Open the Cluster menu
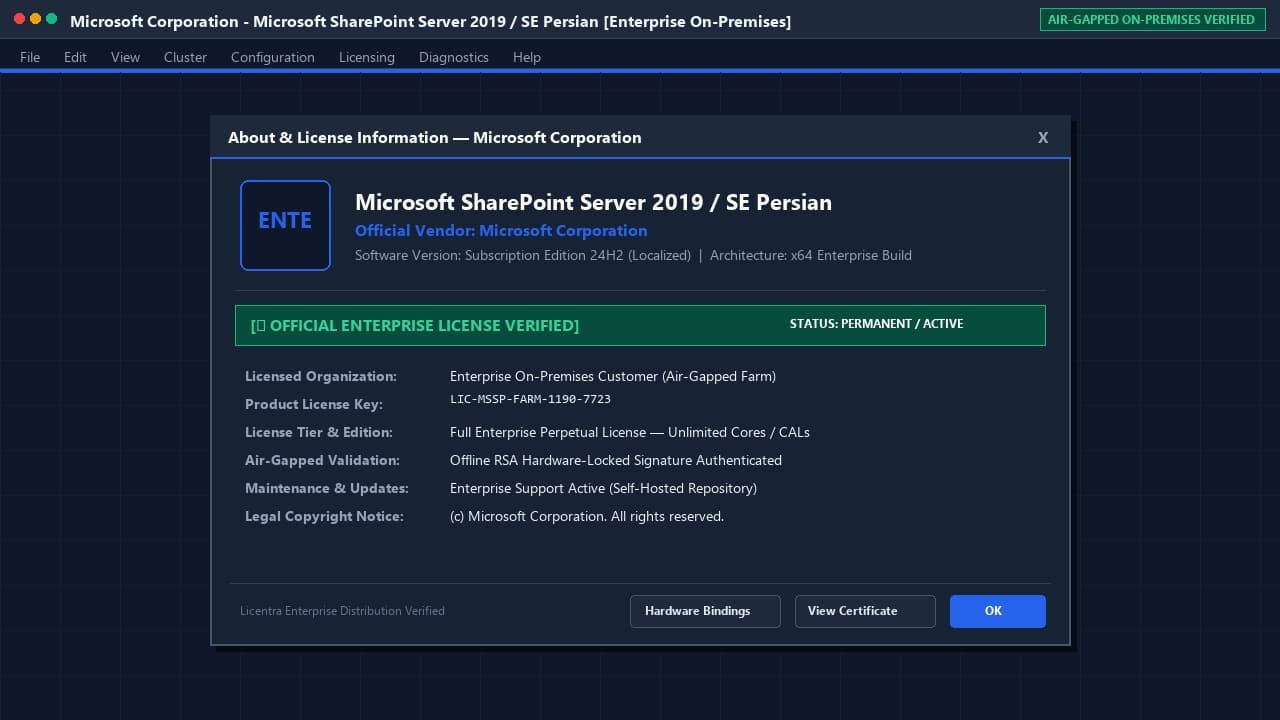 coord(185,57)
